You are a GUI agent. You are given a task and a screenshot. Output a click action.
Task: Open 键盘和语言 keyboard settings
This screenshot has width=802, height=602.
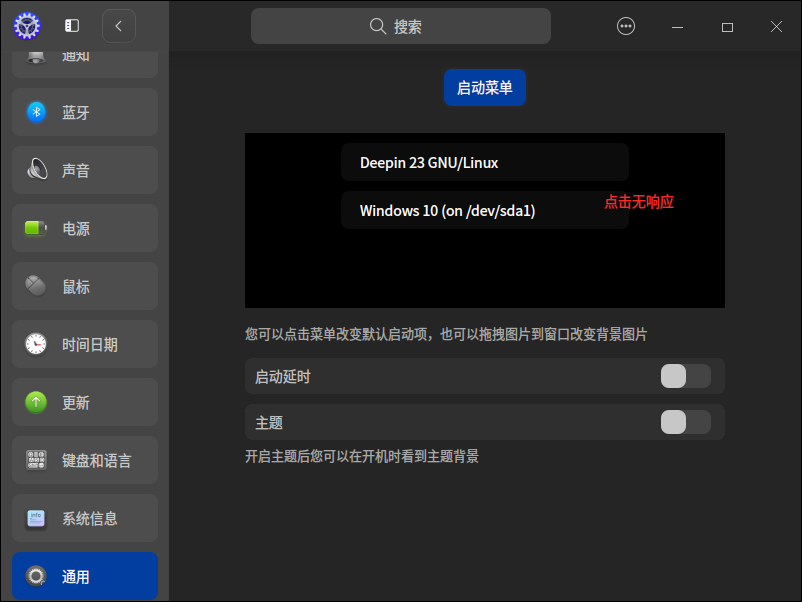(x=85, y=460)
